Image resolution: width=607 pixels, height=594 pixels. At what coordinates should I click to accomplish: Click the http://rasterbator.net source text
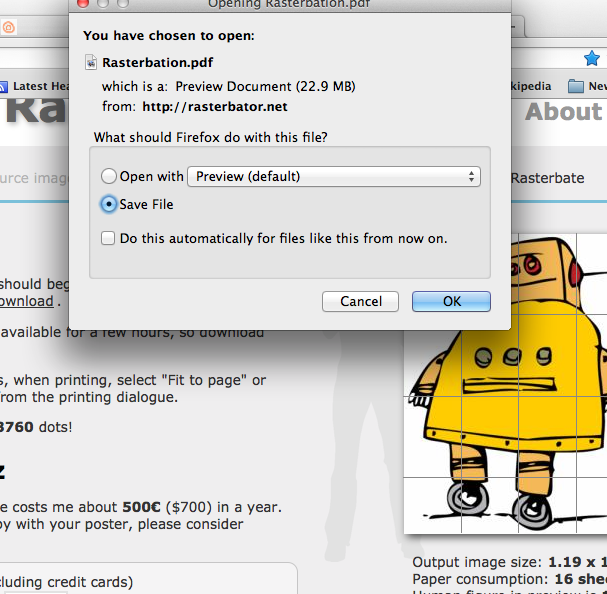[x=215, y=106]
